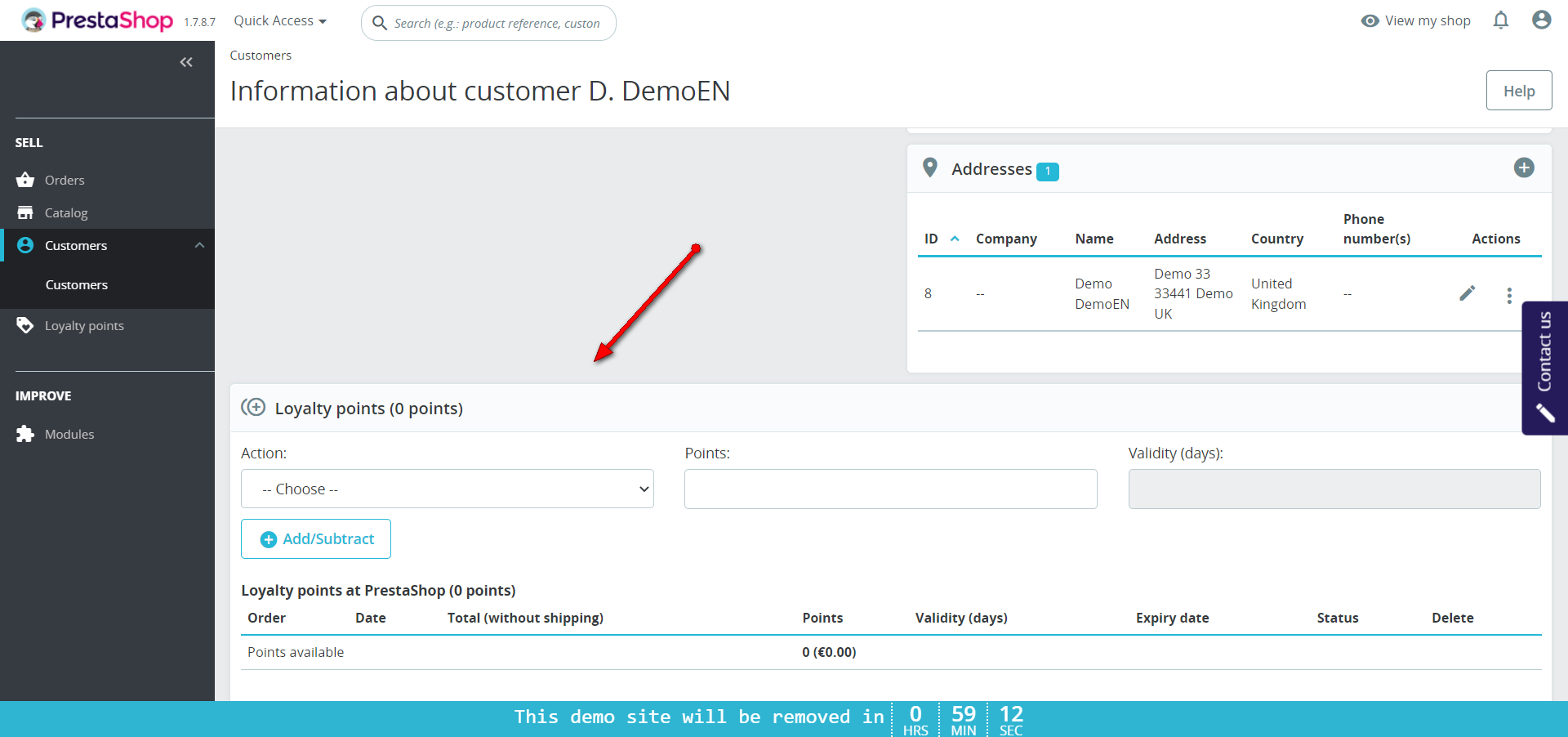Select the Demo 33 address cell
This screenshot has height=737, width=1568.
tap(1193, 294)
